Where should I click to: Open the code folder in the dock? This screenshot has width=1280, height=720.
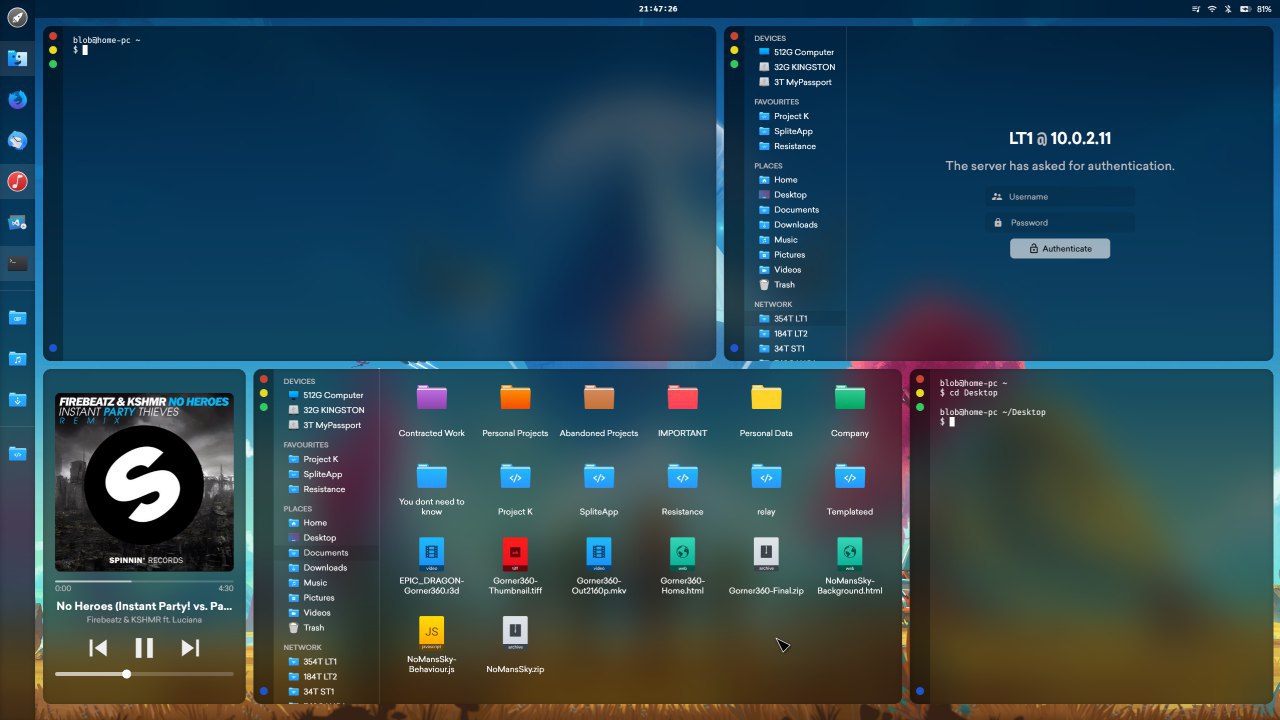(17, 453)
